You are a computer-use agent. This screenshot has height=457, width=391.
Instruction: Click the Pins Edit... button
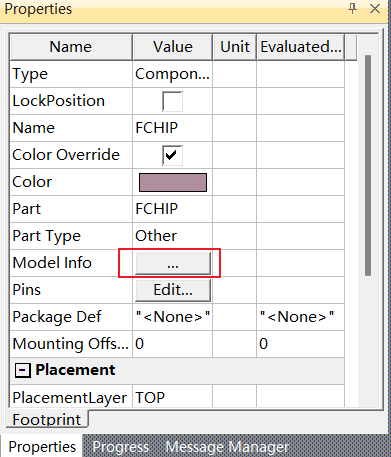173,290
